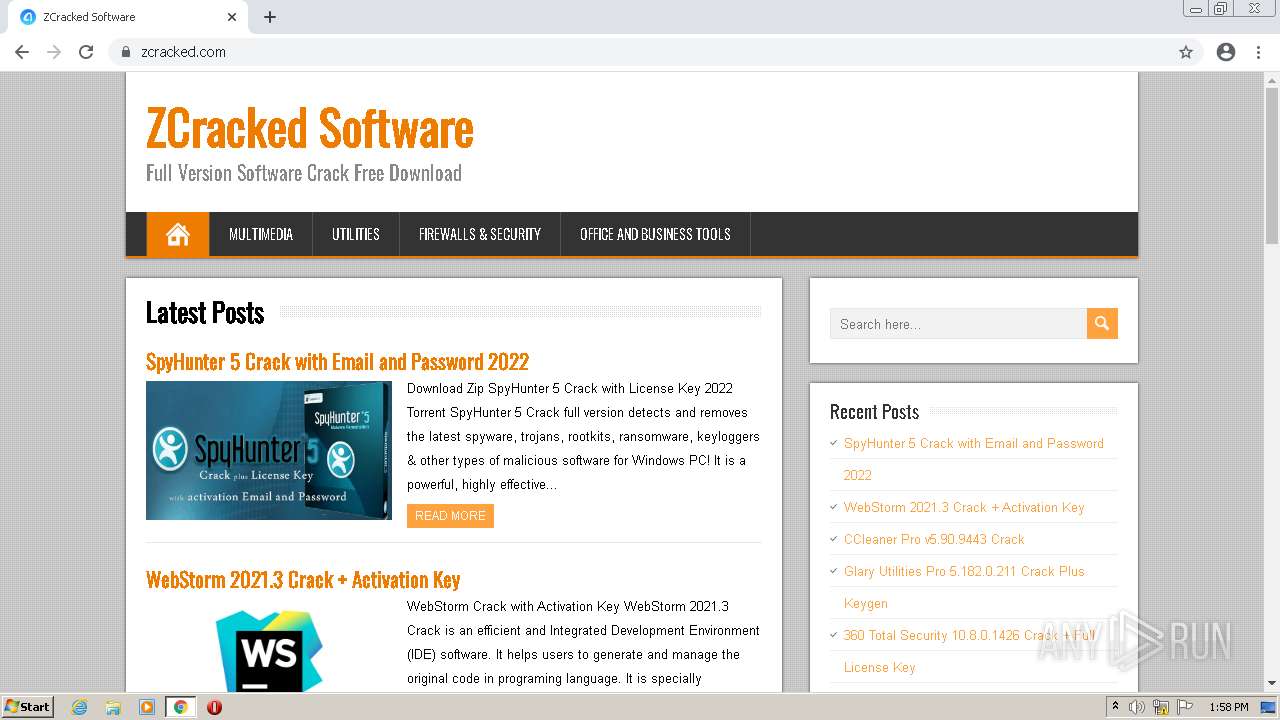Click the READ MORE button for SpyHunter
The width and height of the screenshot is (1280, 720).
tap(450, 516)
